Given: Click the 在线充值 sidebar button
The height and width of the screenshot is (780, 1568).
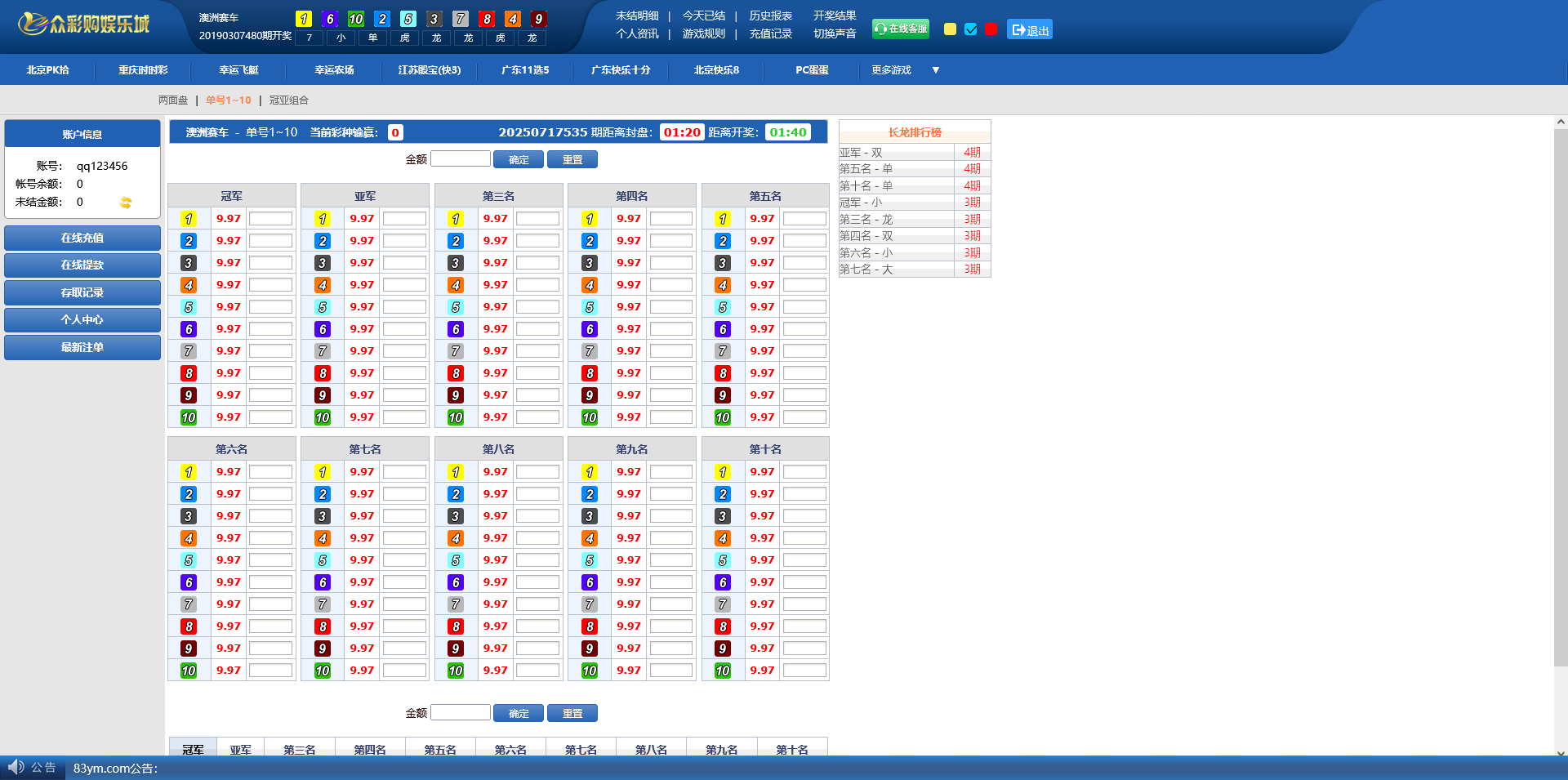Looking at the screenshot, I should (82, 238).
